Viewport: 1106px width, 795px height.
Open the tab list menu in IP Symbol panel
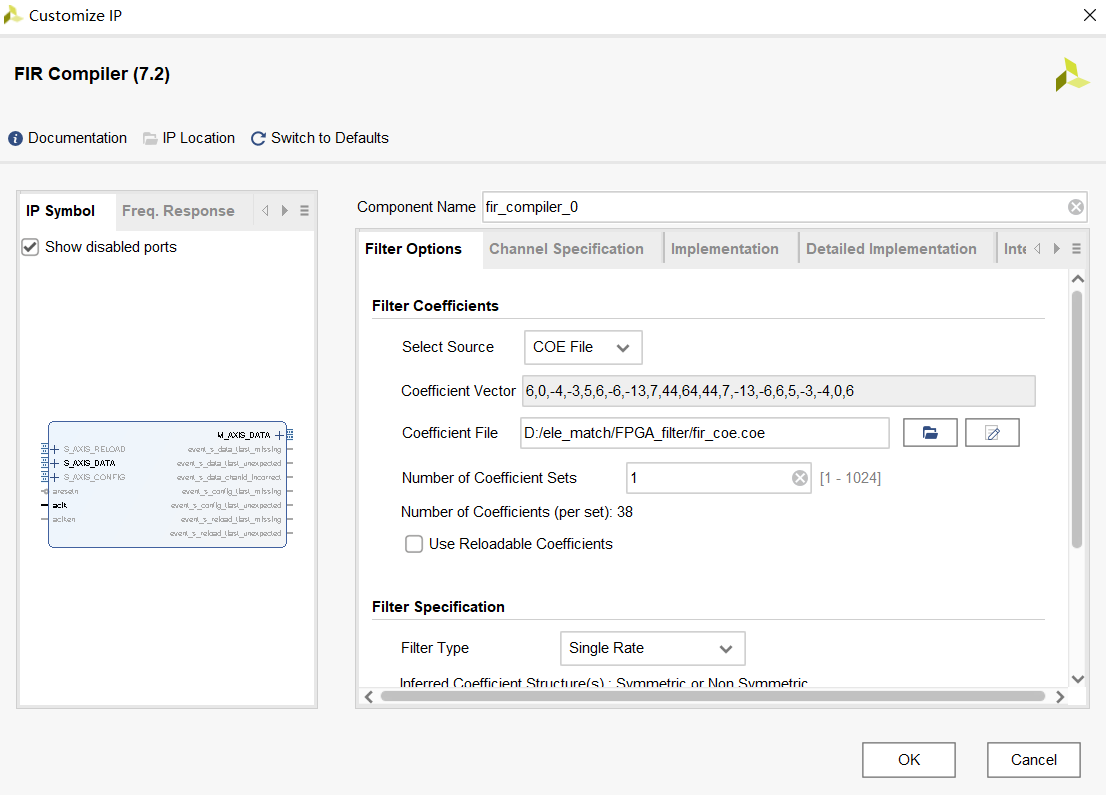[305, 211]
